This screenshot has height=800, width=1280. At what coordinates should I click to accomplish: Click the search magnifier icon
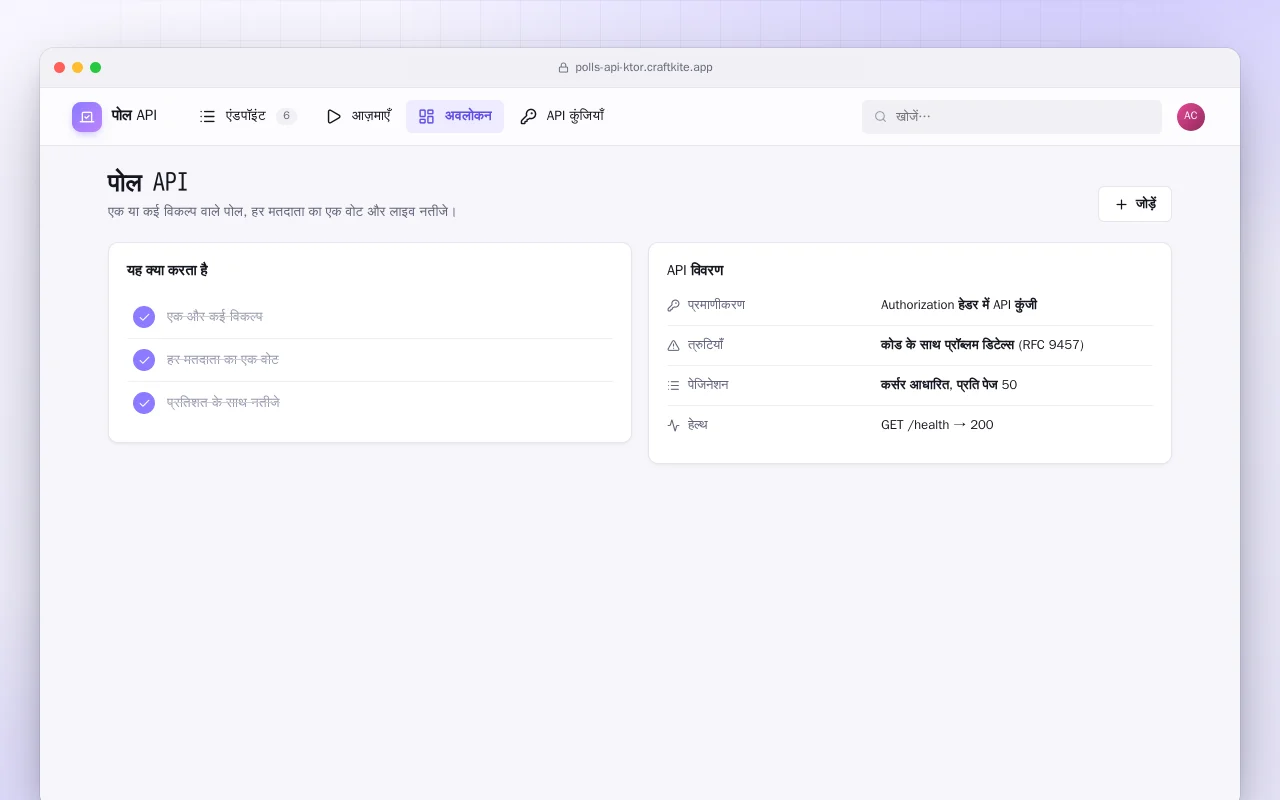click(x=881, y=117)
